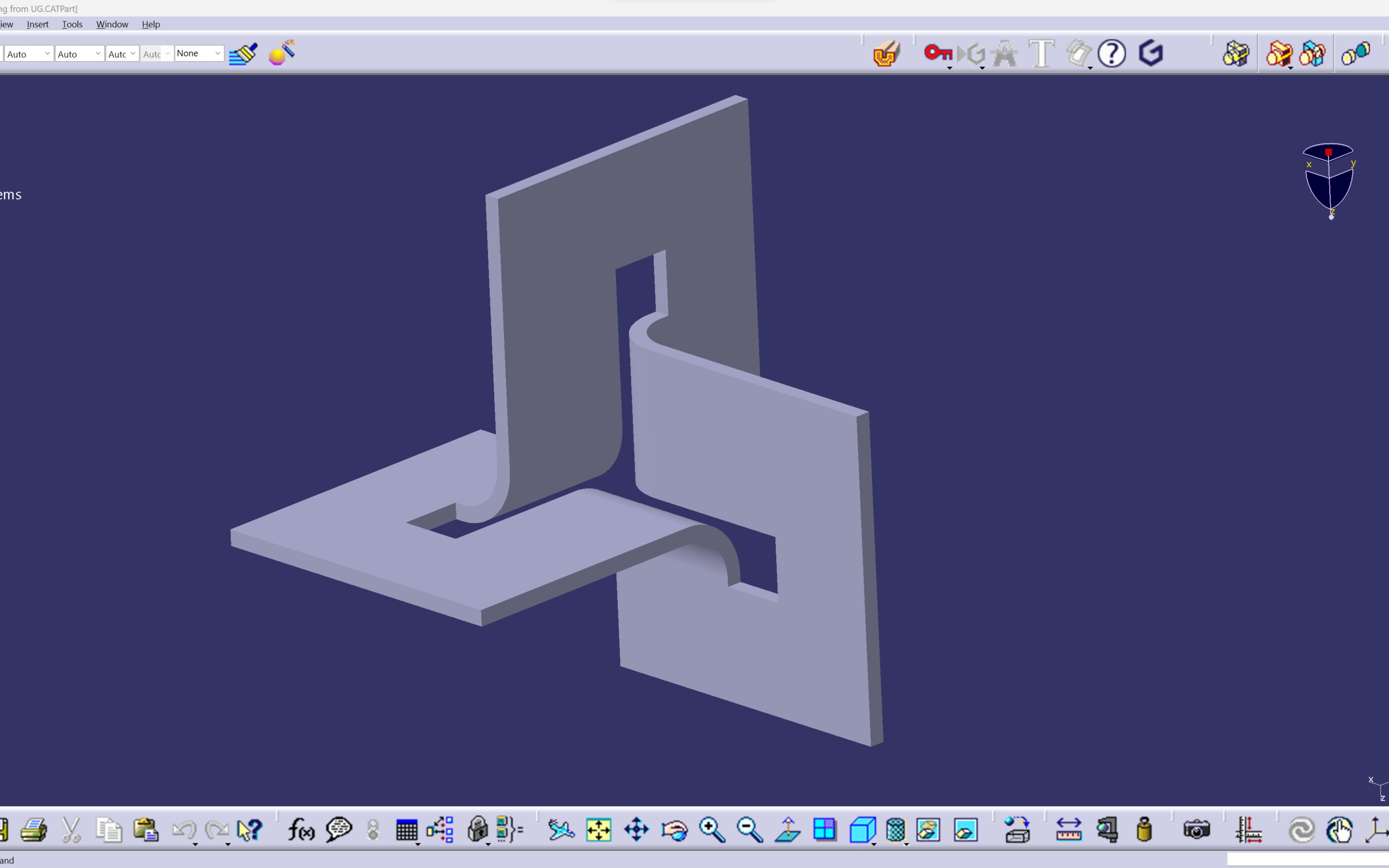
Task: Toggle the Hide/Show icon
Action: point(928,830)
